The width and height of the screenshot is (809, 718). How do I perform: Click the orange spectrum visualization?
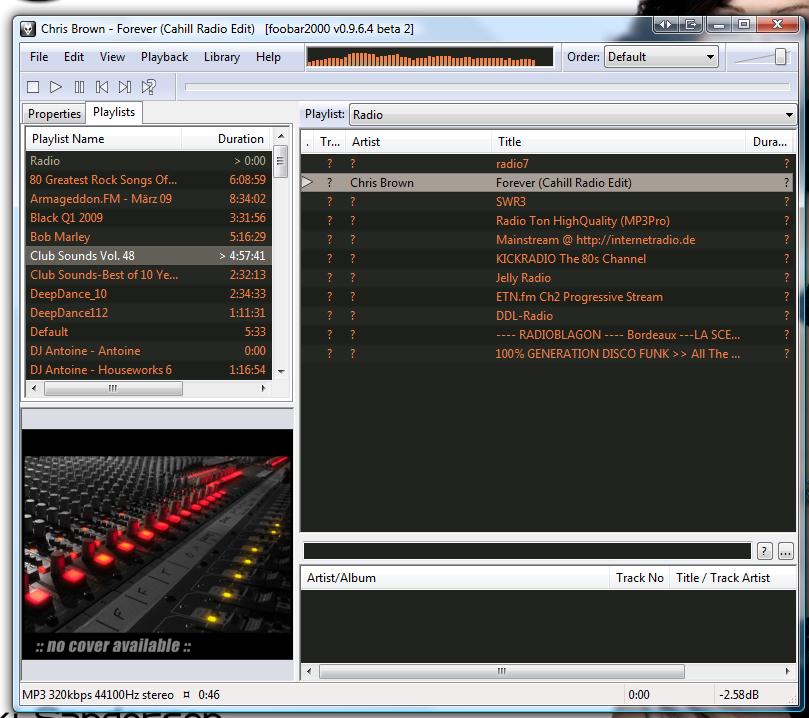[430, 57]
